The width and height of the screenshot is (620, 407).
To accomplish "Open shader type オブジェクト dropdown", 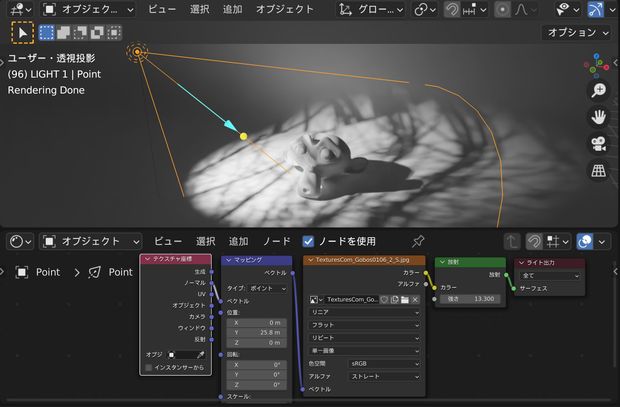I will point(90,241).
